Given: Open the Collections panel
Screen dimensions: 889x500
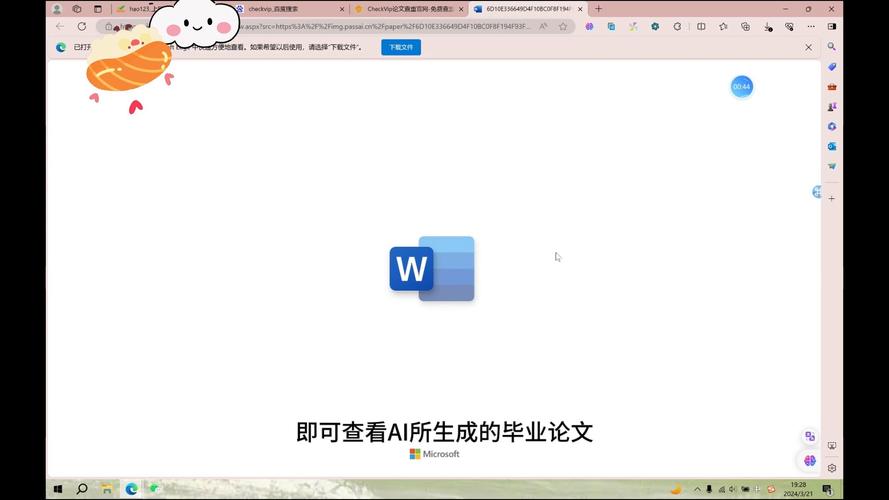Looking at the screenshot, I should tap(746, 27).
